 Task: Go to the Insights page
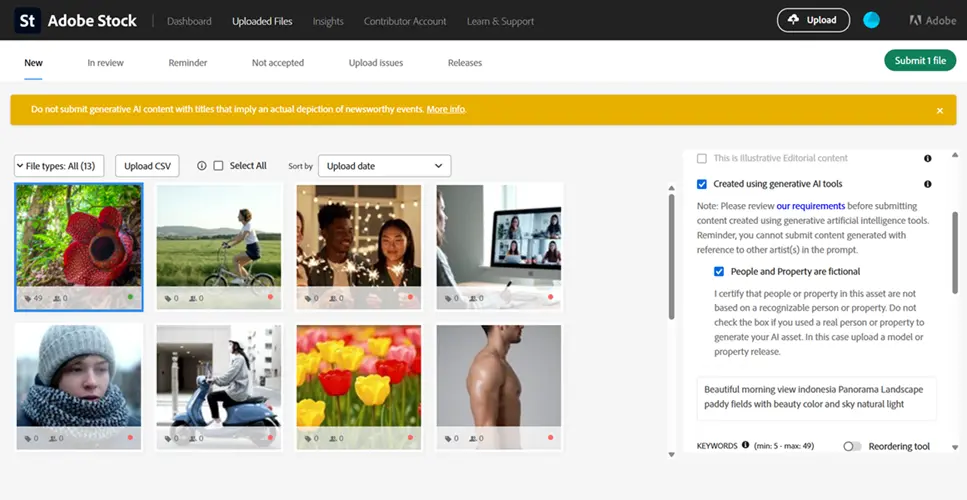pos(328,21)
